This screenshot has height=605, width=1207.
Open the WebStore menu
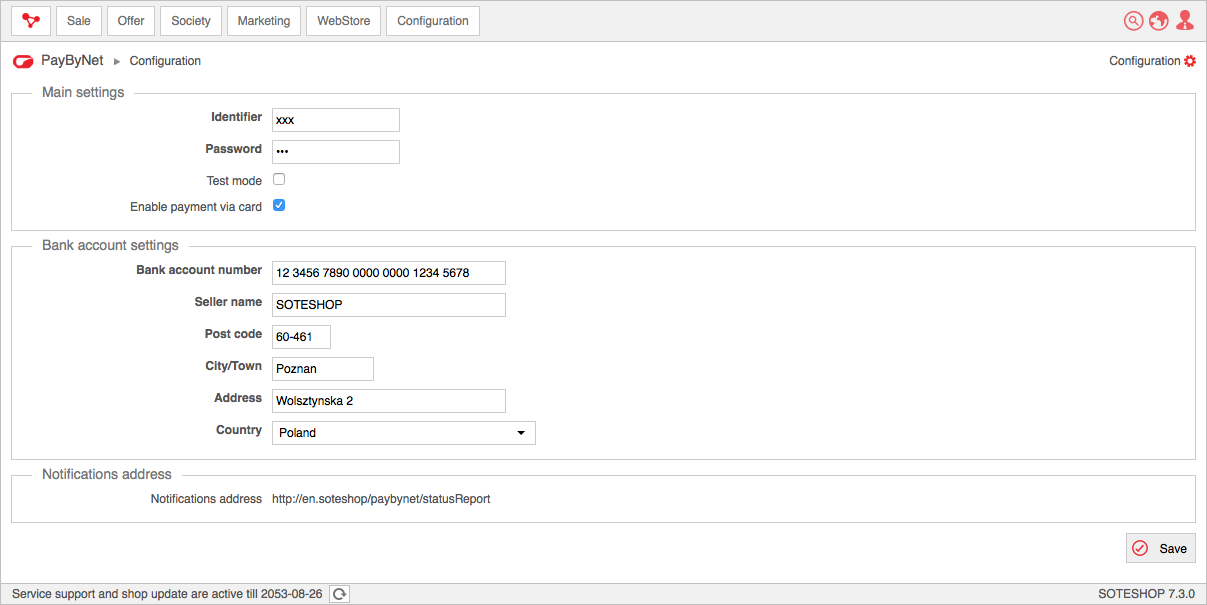click(344, 21)
